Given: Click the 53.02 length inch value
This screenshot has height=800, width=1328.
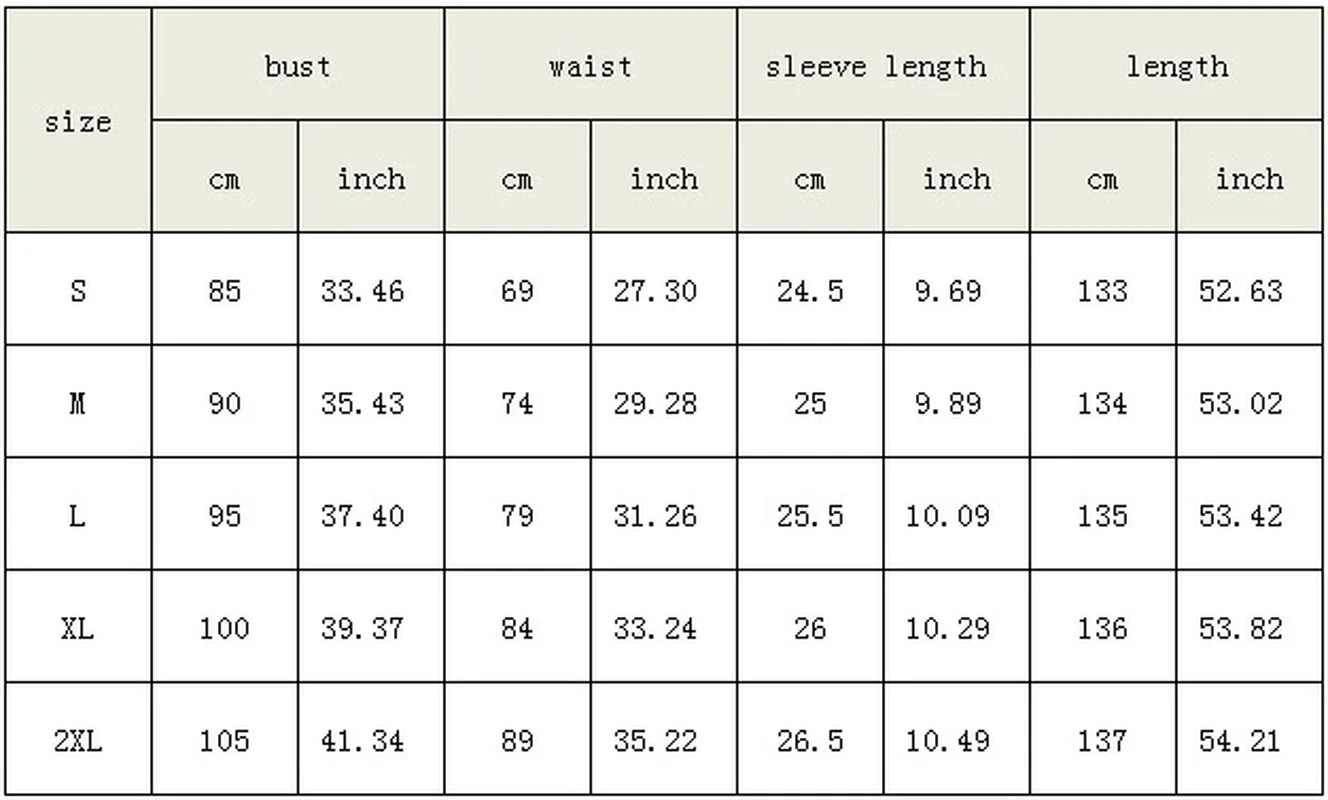Looking at the screenshot, I should (x=1240, y=403).
